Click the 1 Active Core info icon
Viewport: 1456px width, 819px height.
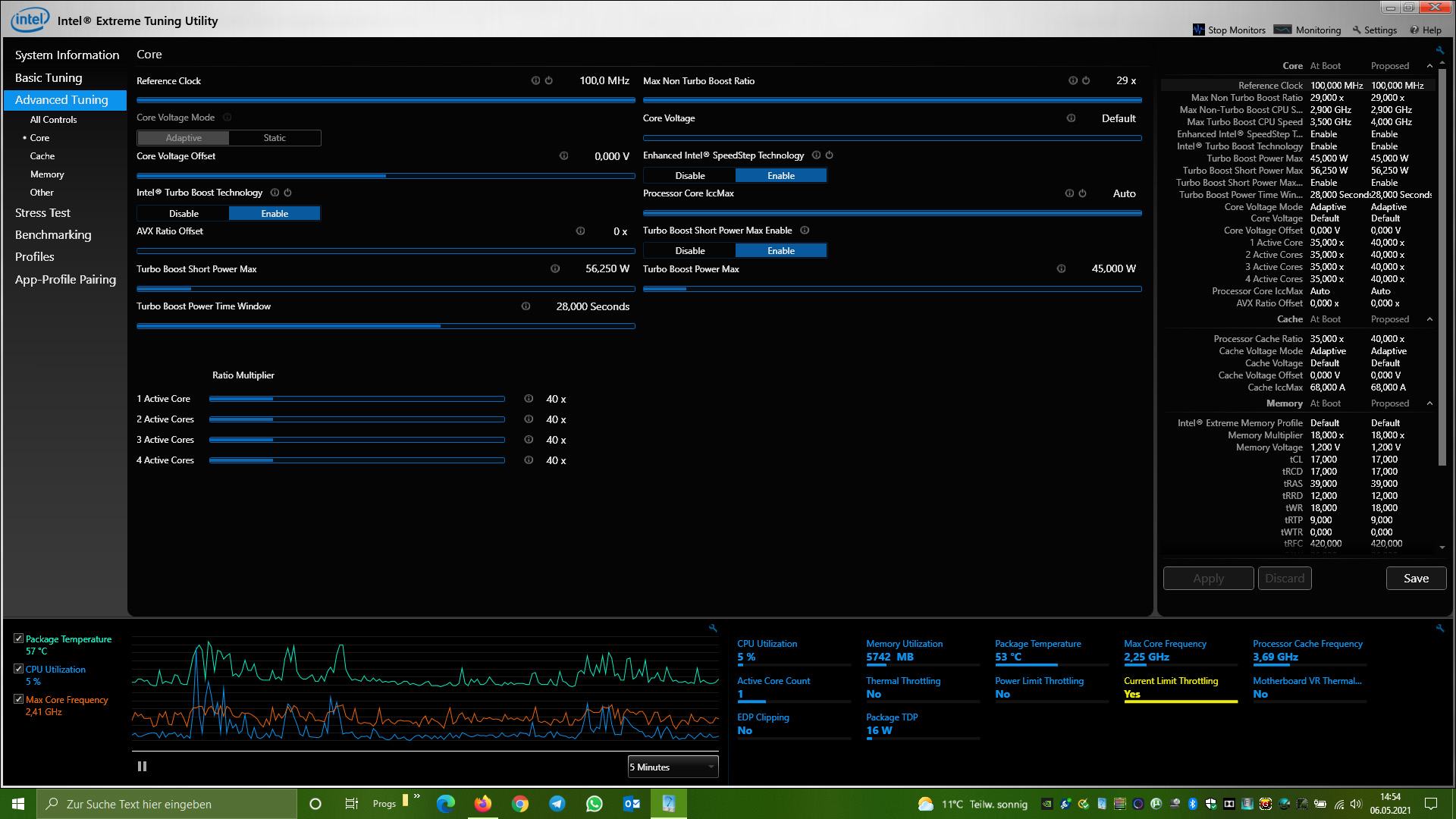coord(529,399)
